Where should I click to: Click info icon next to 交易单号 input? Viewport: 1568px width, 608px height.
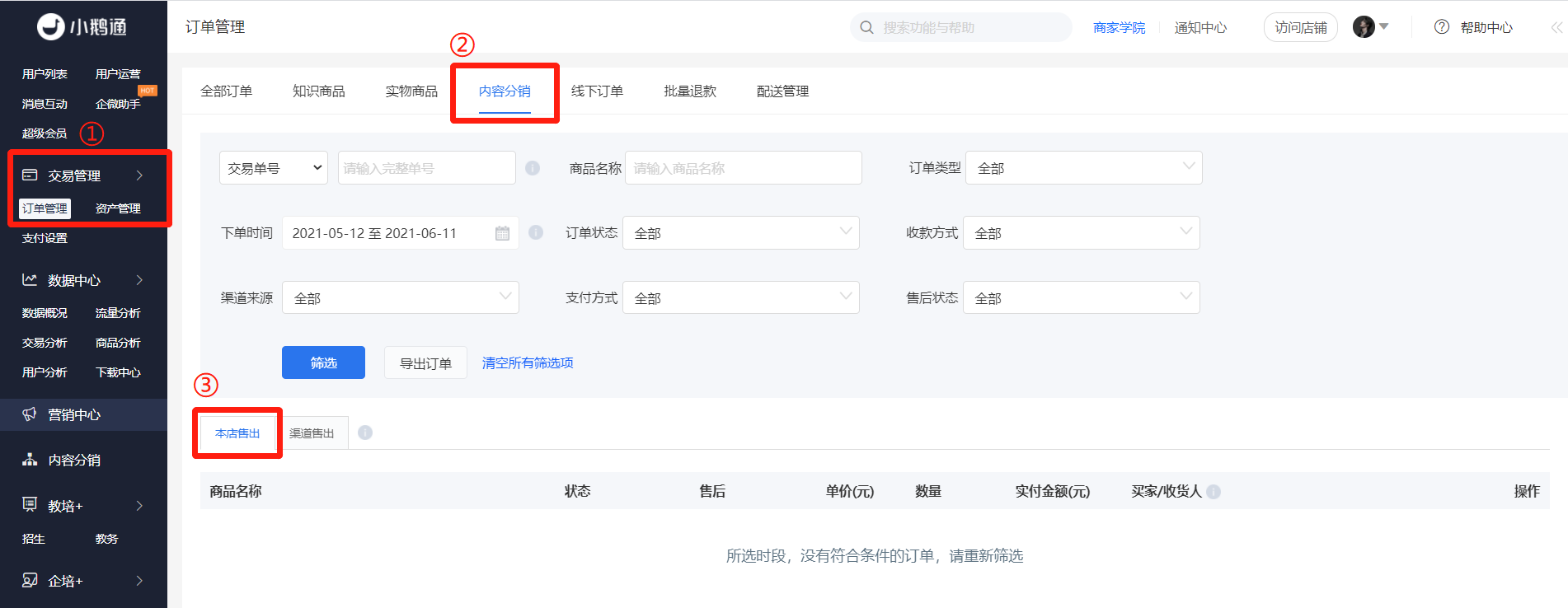tap(533, 168)
